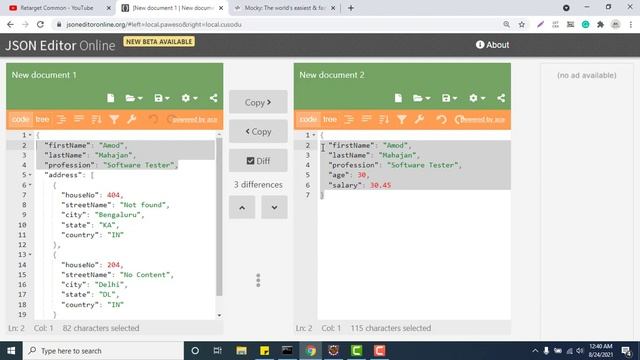Share the left document
The image size is (640, 360).
pyautogui.click(x=213, y=98)
